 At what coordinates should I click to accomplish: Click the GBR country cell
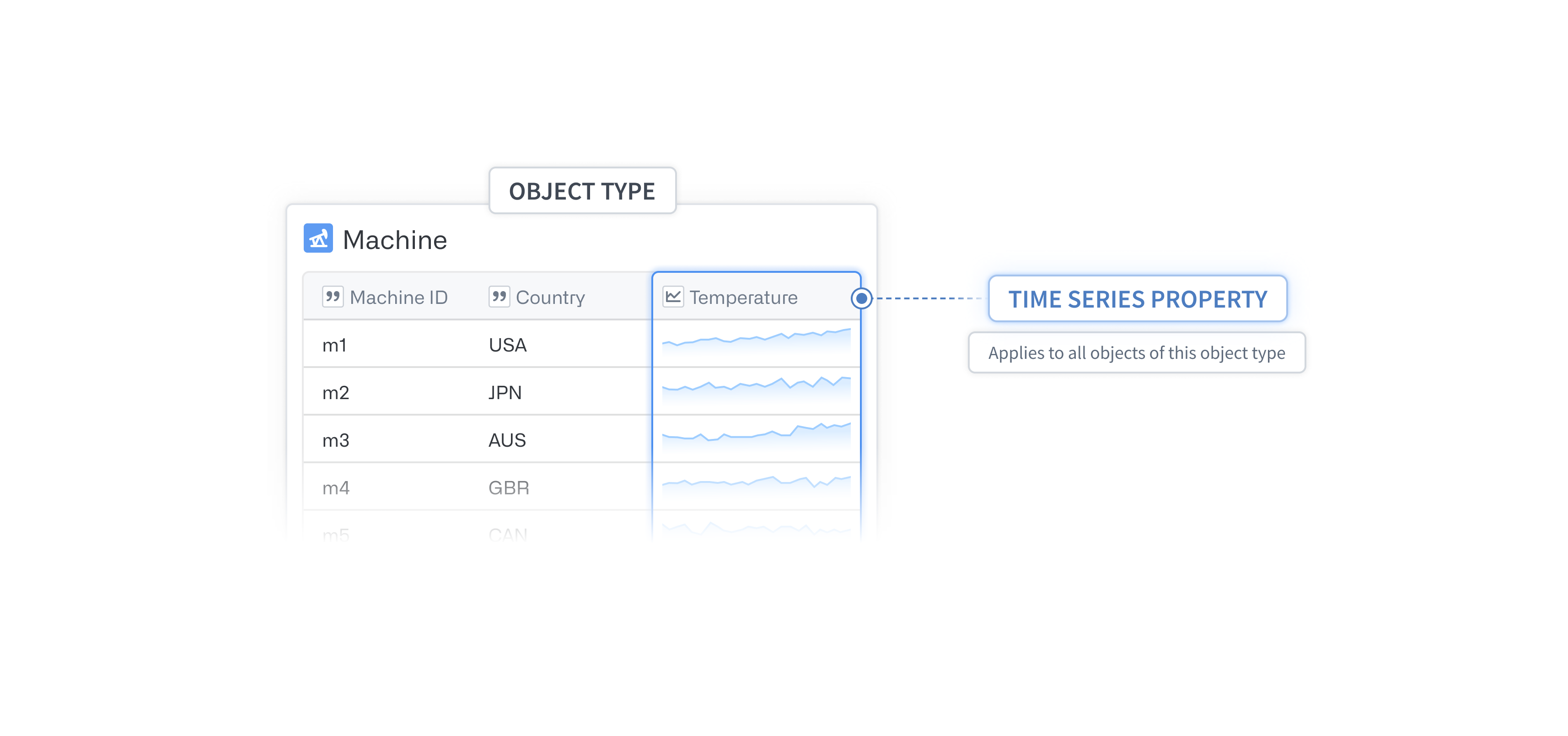508,487
